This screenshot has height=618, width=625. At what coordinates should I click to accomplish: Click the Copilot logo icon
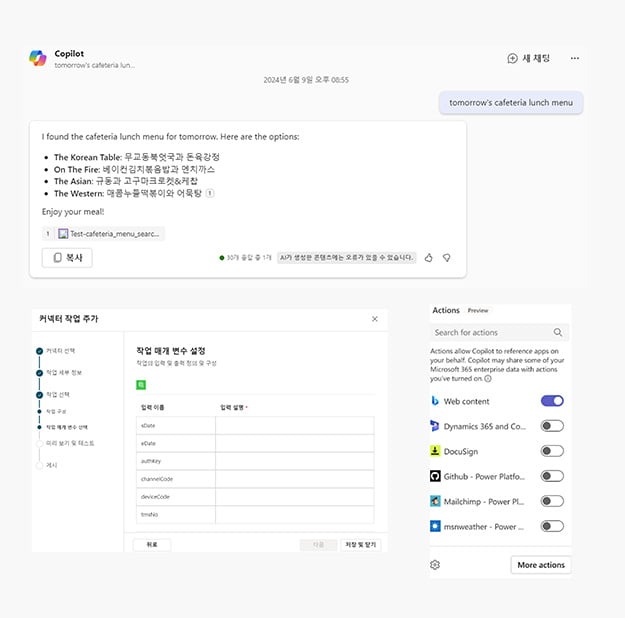pyautogui.click(x=38, y=58)
